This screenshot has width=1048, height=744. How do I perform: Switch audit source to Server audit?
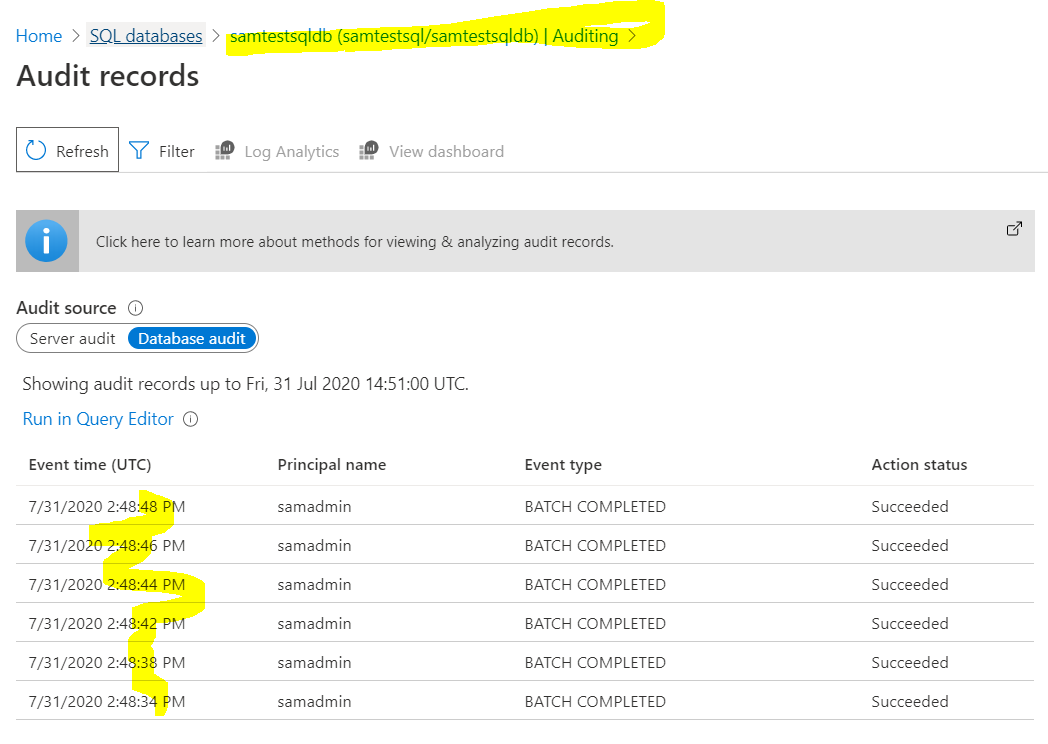[72, 338]
